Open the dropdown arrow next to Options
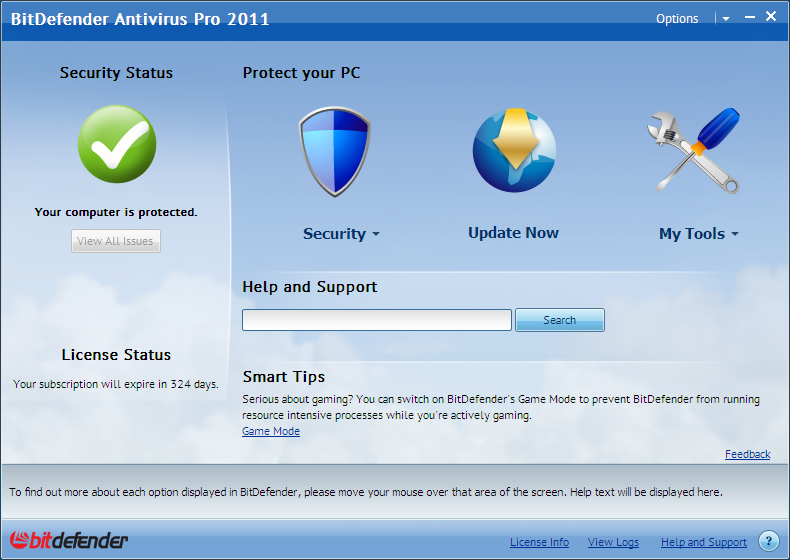This screenshot has width=790, height=560. 726,19
